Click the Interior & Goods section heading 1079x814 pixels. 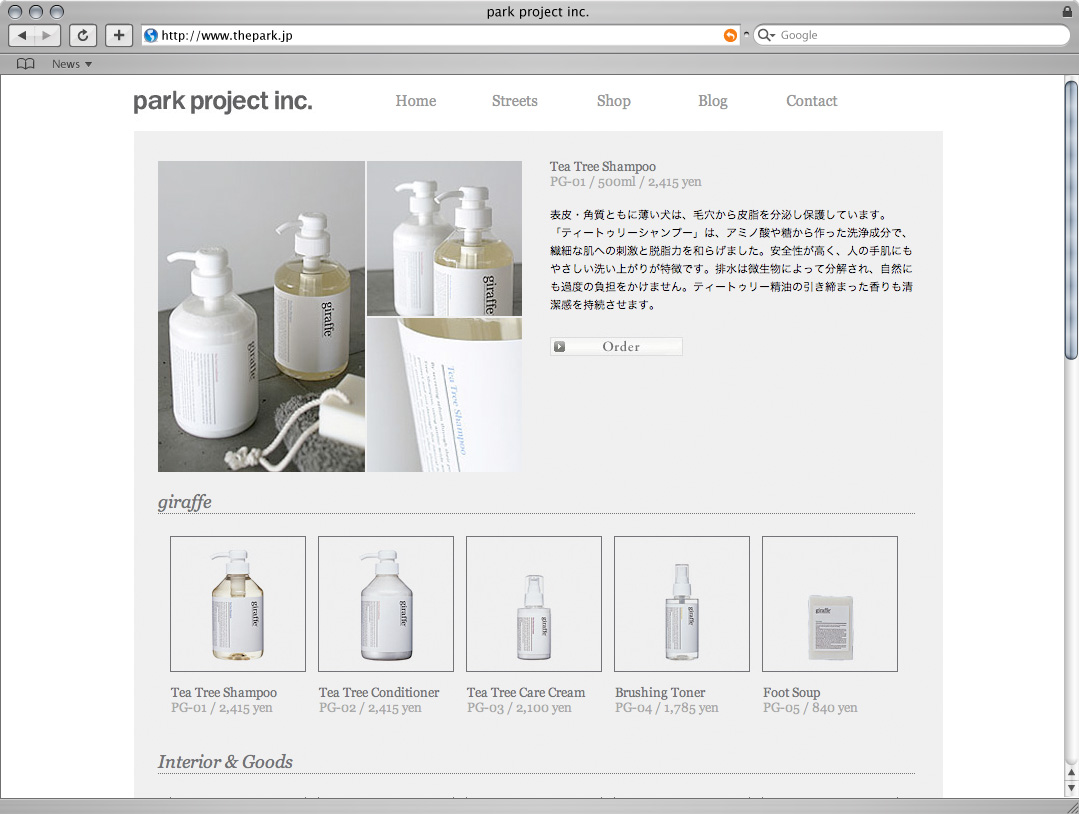(225, 762)
